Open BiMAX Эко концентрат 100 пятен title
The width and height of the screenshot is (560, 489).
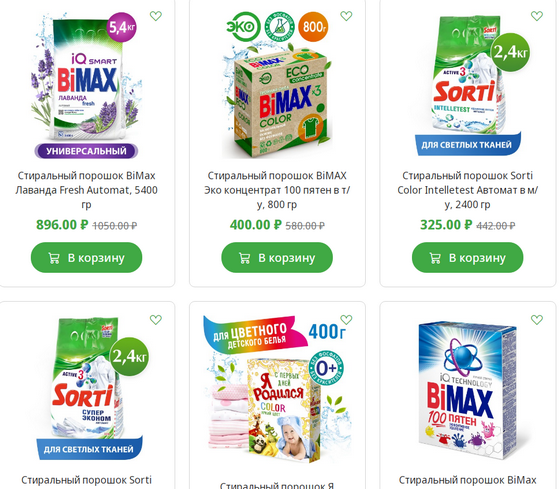click(277, 190)
